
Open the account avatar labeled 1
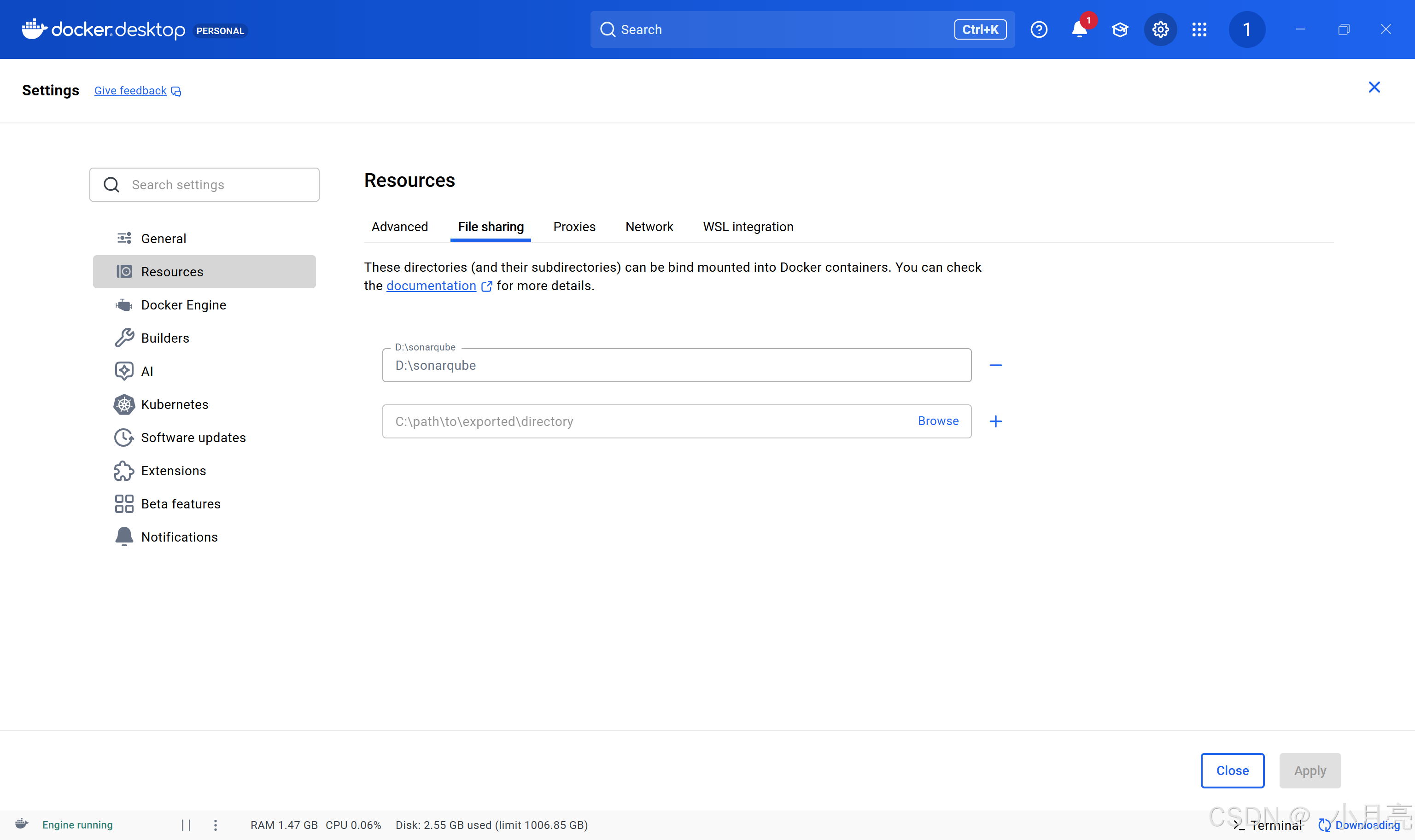tap(1247, 29)
